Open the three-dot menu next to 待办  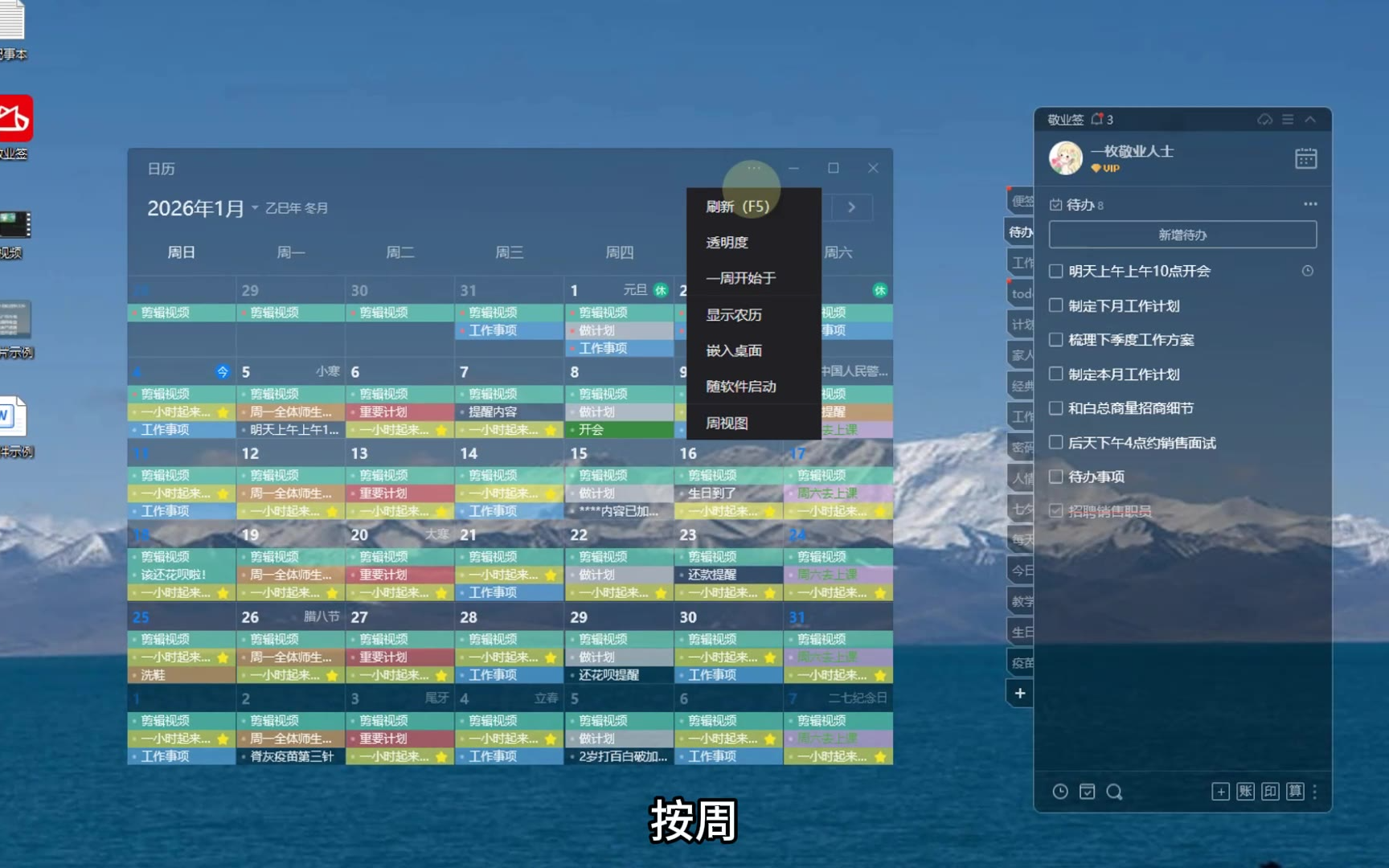click(x=1310, y=204)
